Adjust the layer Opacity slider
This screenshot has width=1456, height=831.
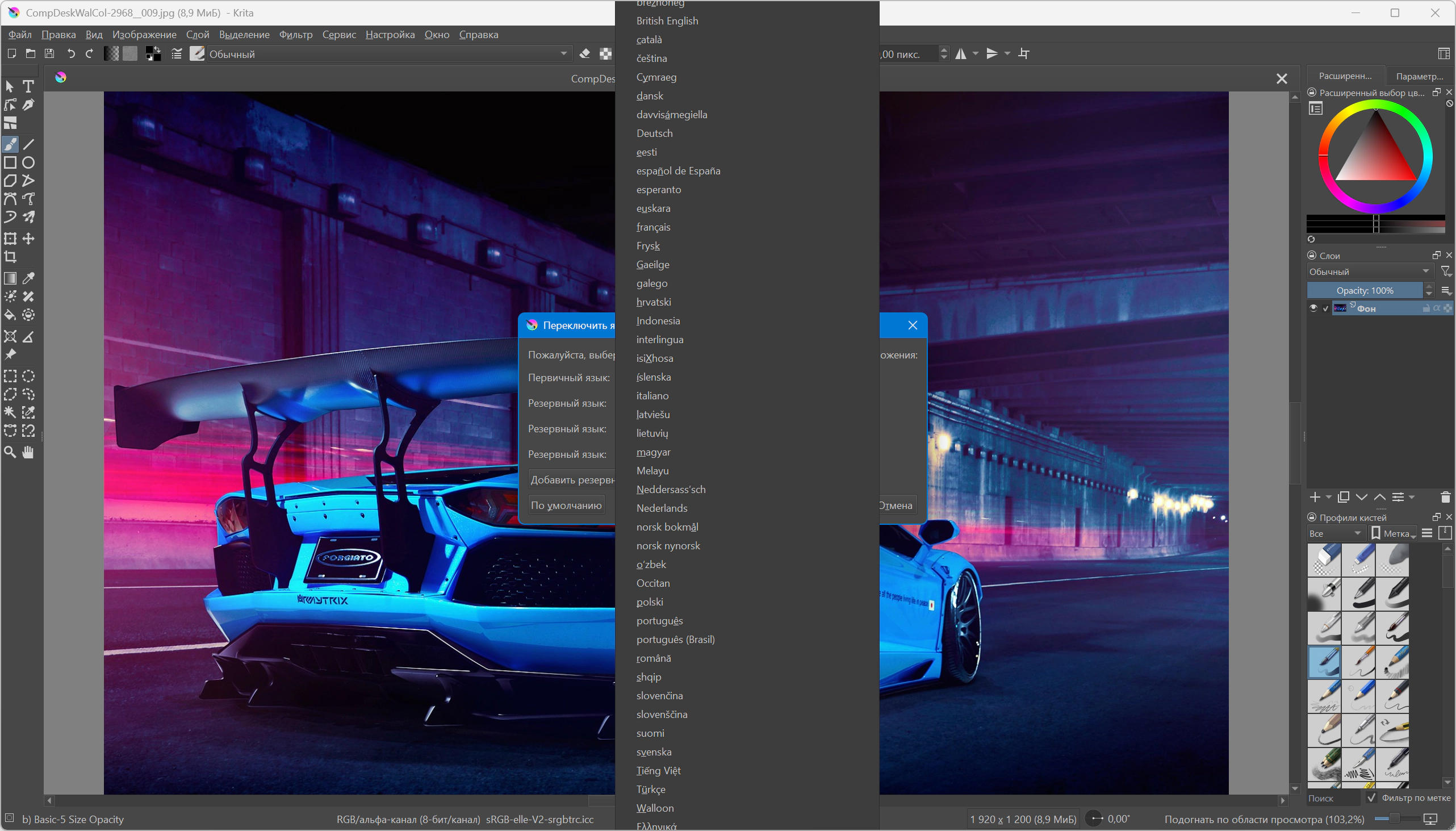(1364, 290)
